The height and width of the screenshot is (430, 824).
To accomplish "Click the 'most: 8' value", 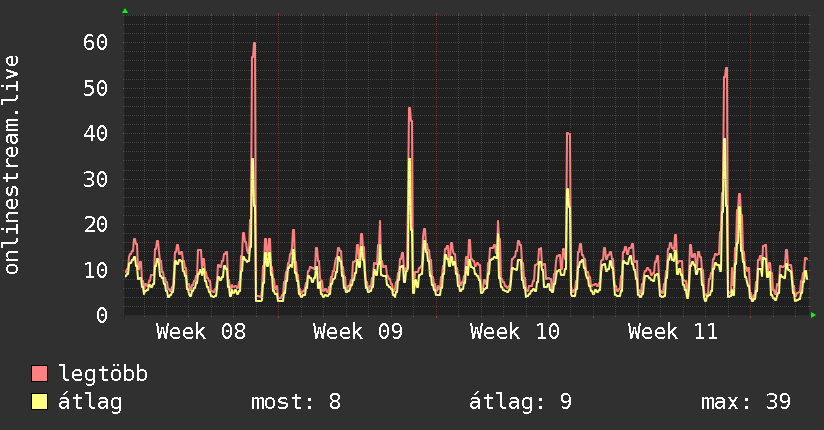I will click(296, 402).
